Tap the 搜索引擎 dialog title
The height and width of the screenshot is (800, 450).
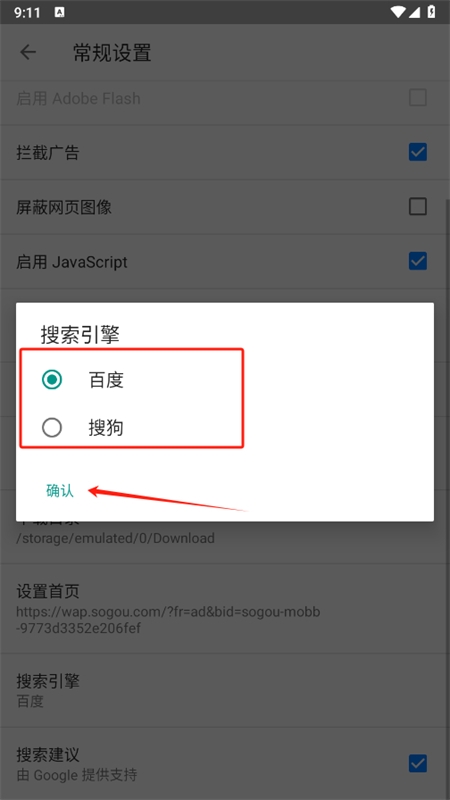[x=80, y=335]
